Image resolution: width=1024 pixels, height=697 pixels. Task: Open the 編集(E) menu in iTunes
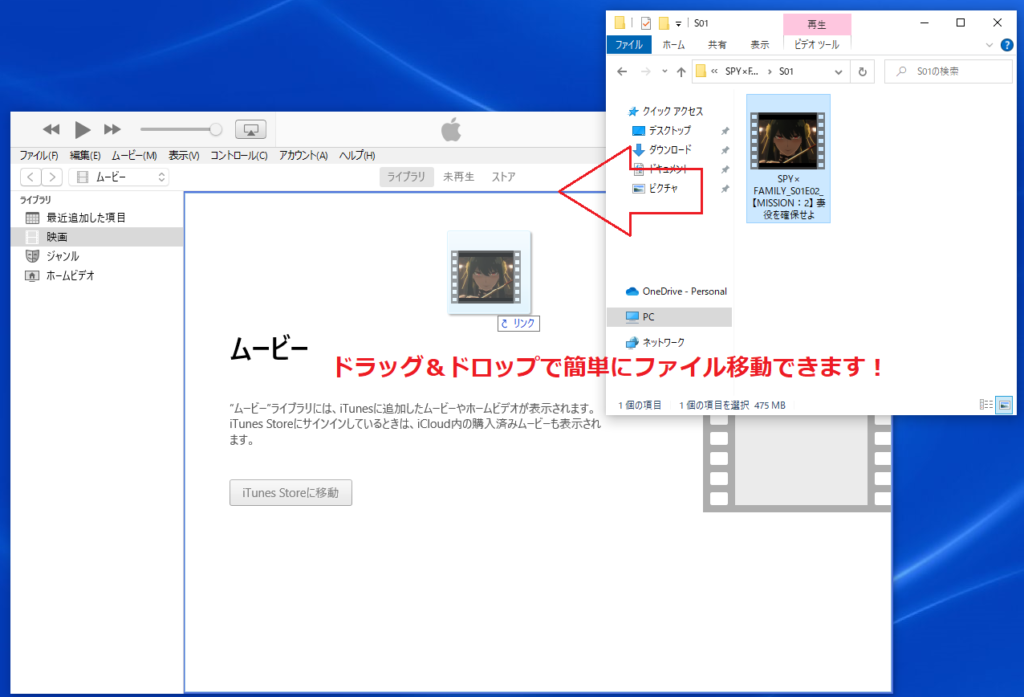pyautogui.click(x=85, y=155)
